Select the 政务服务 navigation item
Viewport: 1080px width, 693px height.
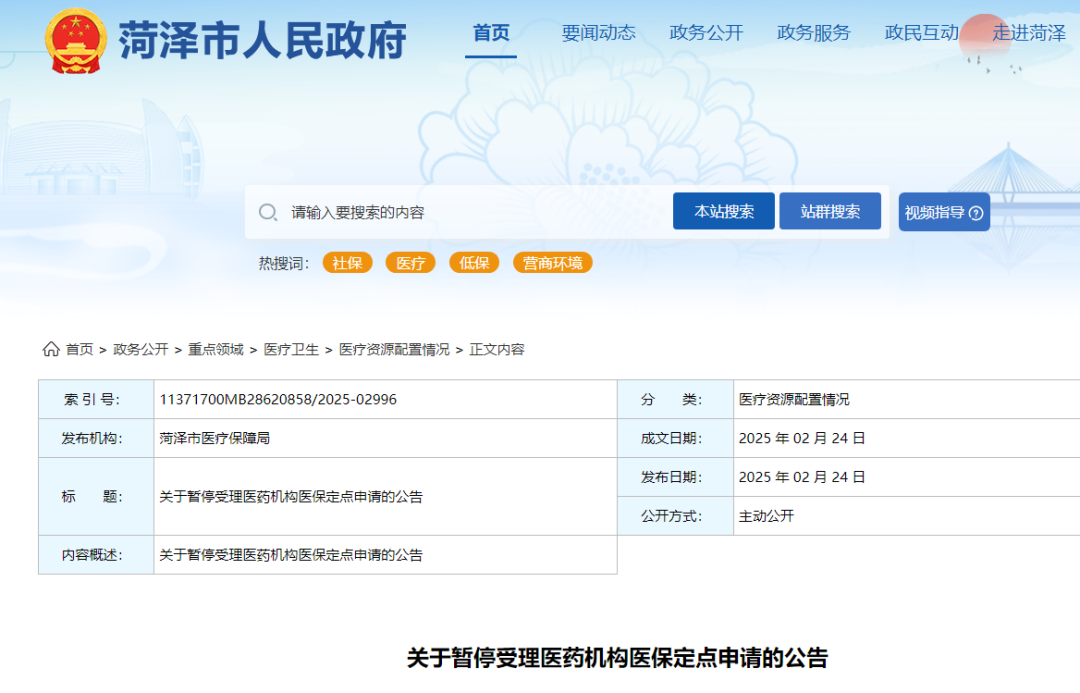813,33
